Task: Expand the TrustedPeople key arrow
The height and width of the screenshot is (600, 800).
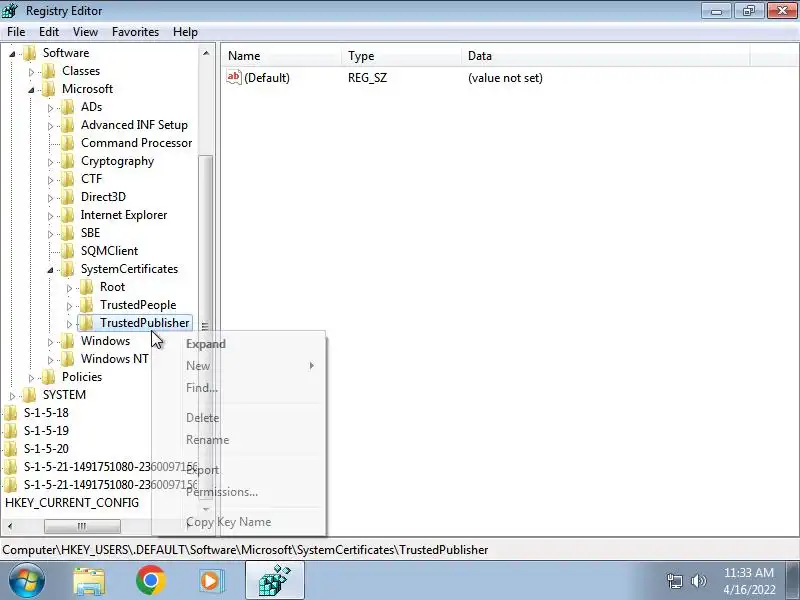Action: pos(69,306)
